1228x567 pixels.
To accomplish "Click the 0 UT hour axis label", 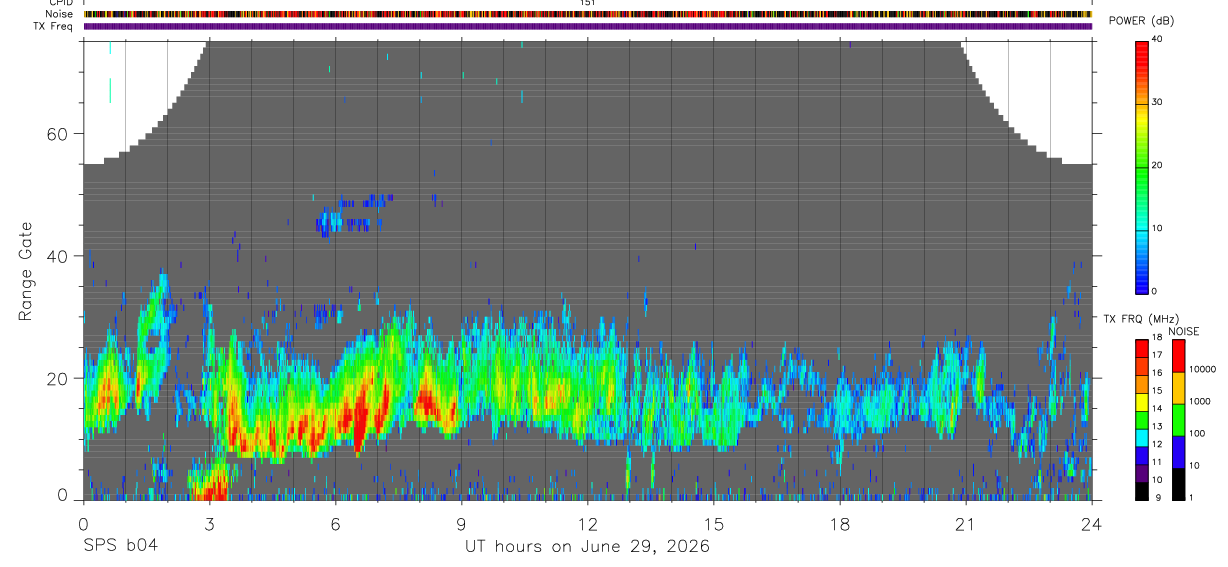I will (x=84, y=524).
